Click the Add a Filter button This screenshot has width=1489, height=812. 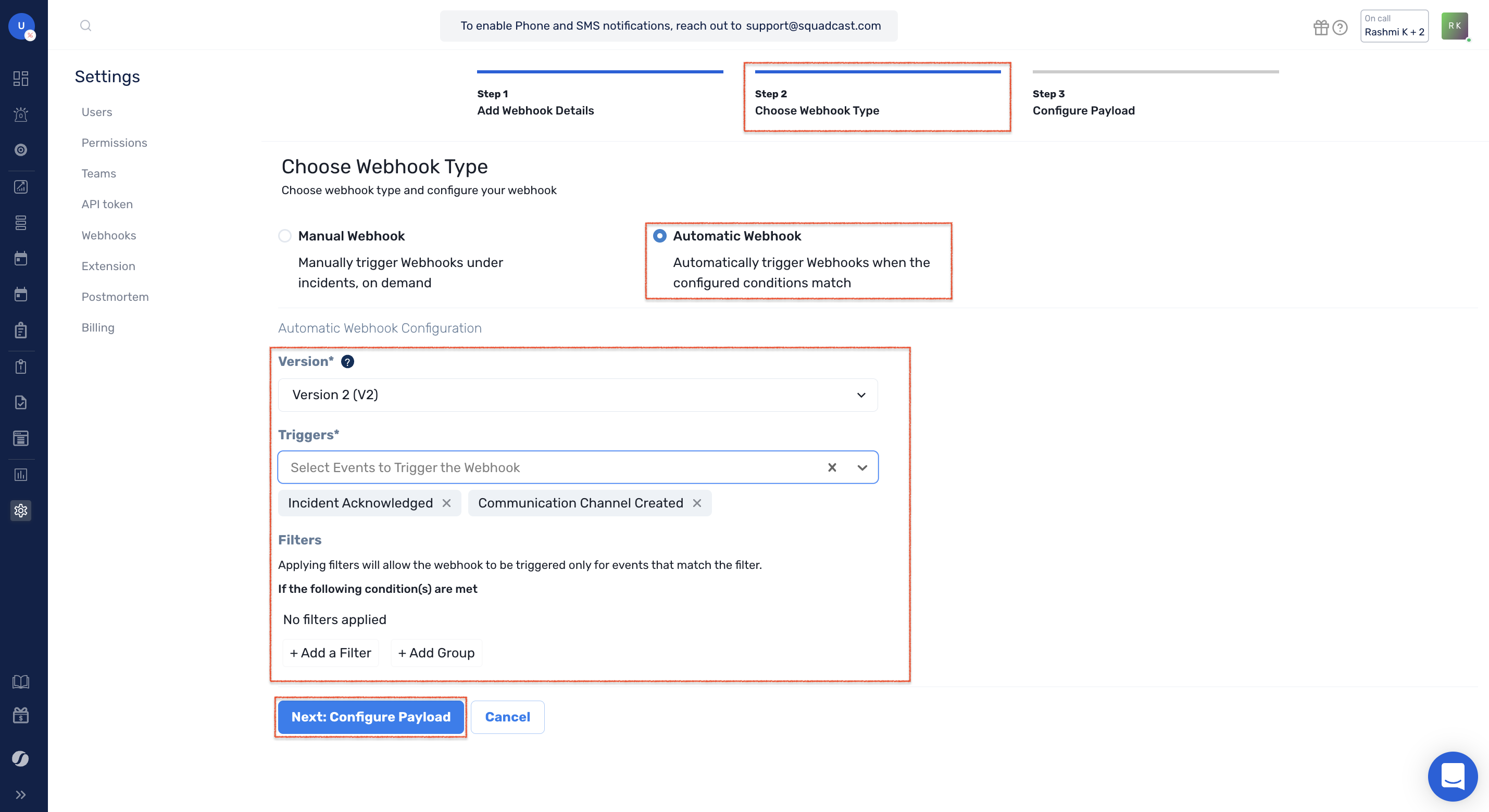click(330, 653)
